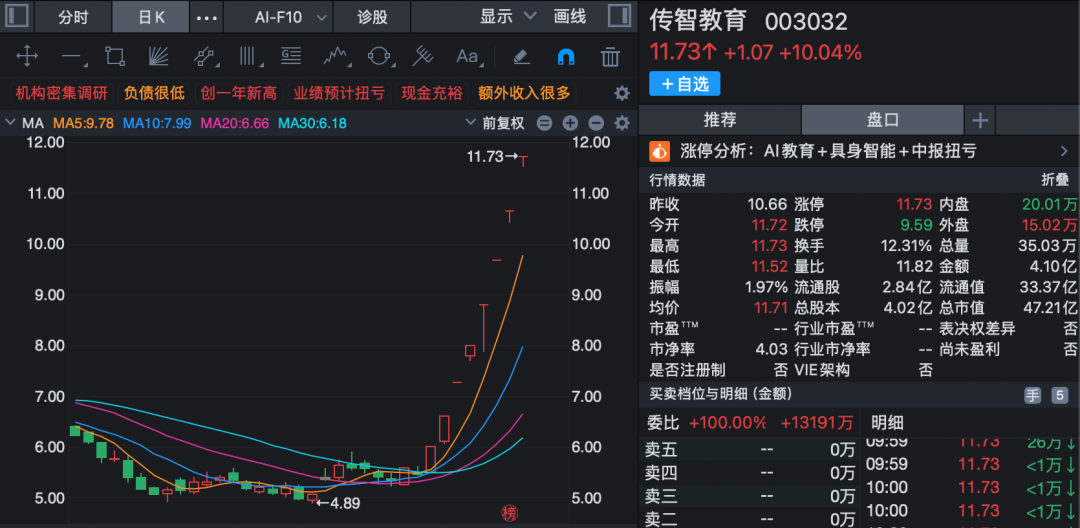Switch to the 推荐 tab
The height and width of the screenshot is (528, 1080).
click(720, 120)
